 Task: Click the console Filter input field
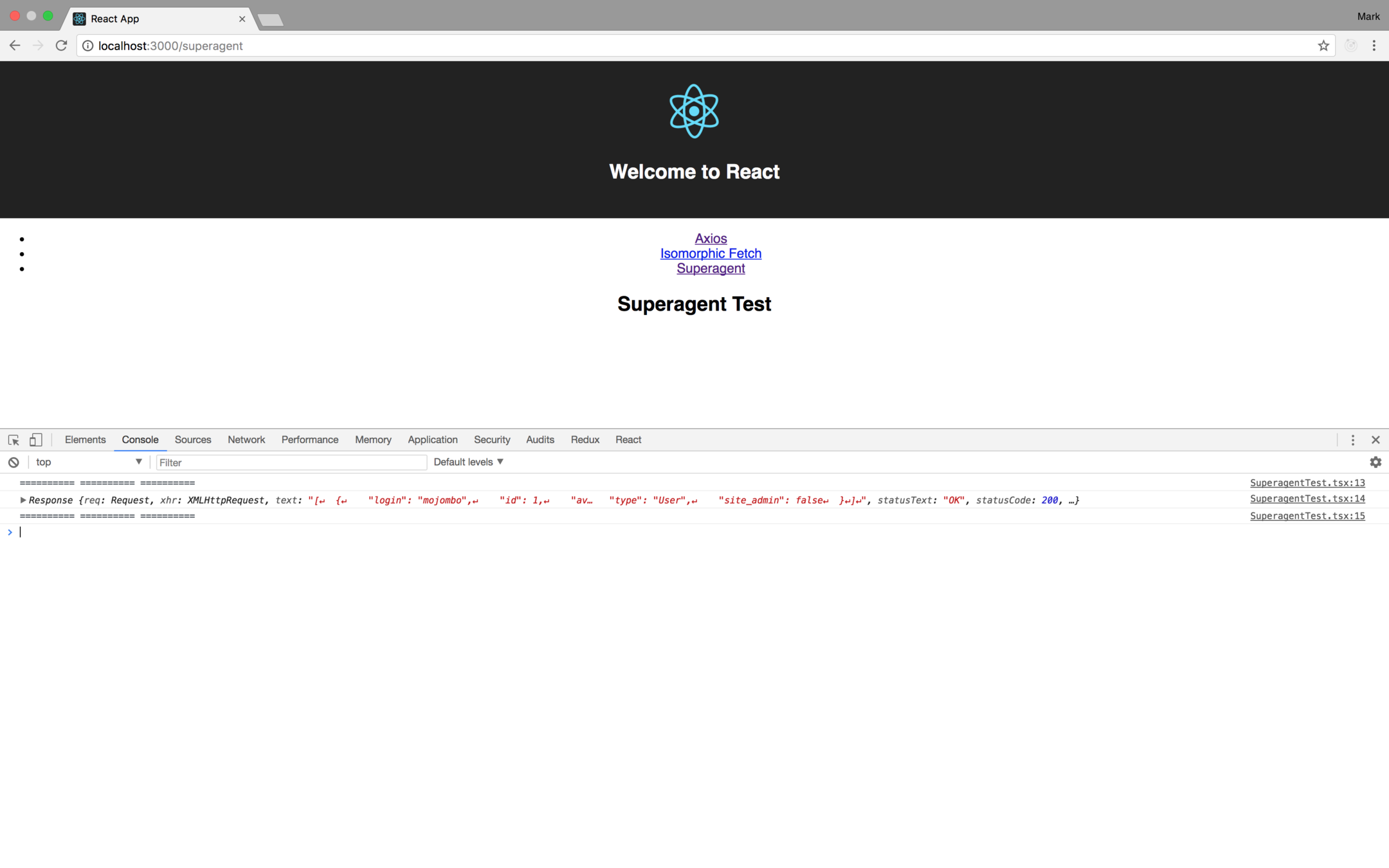291,462
